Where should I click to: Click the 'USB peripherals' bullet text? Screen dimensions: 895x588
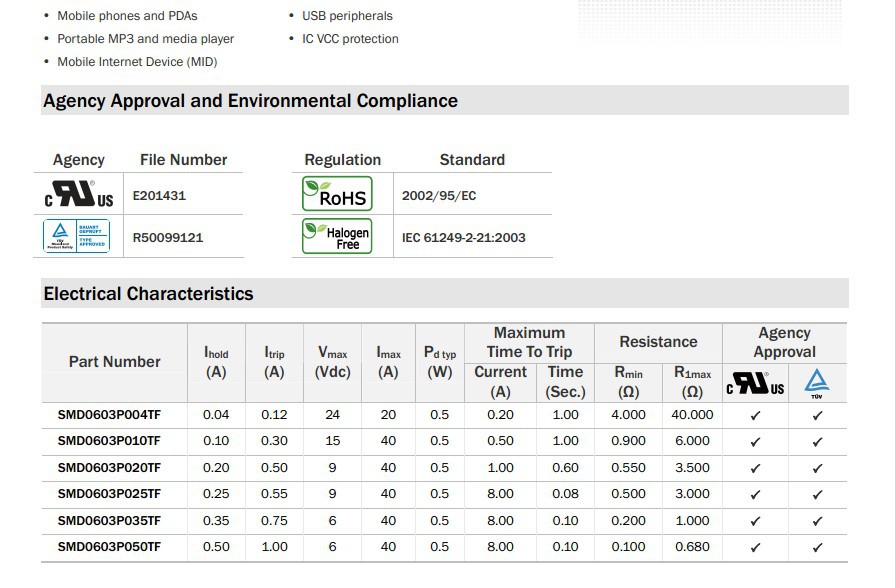click(x=347, y=16)
